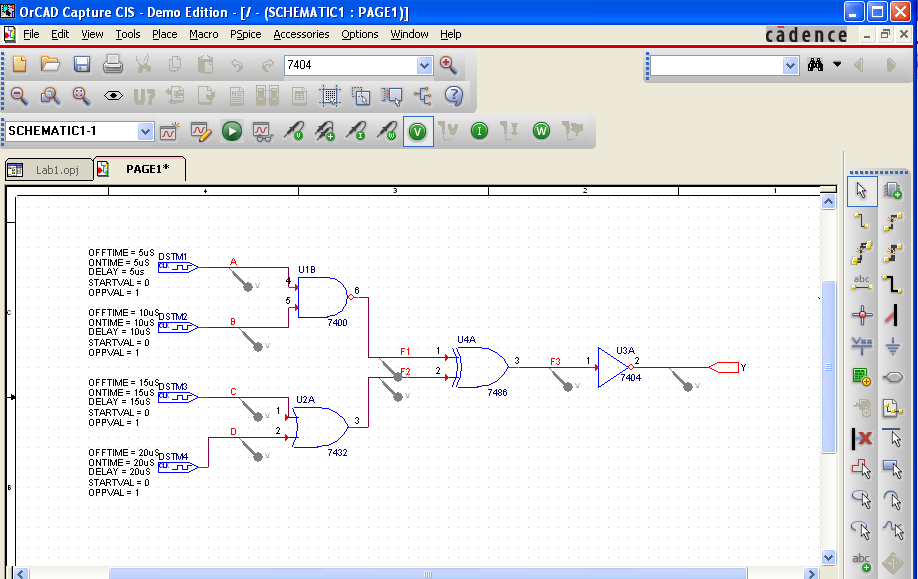
Task: Print the schematic page
Action: [x=112, y=64]
